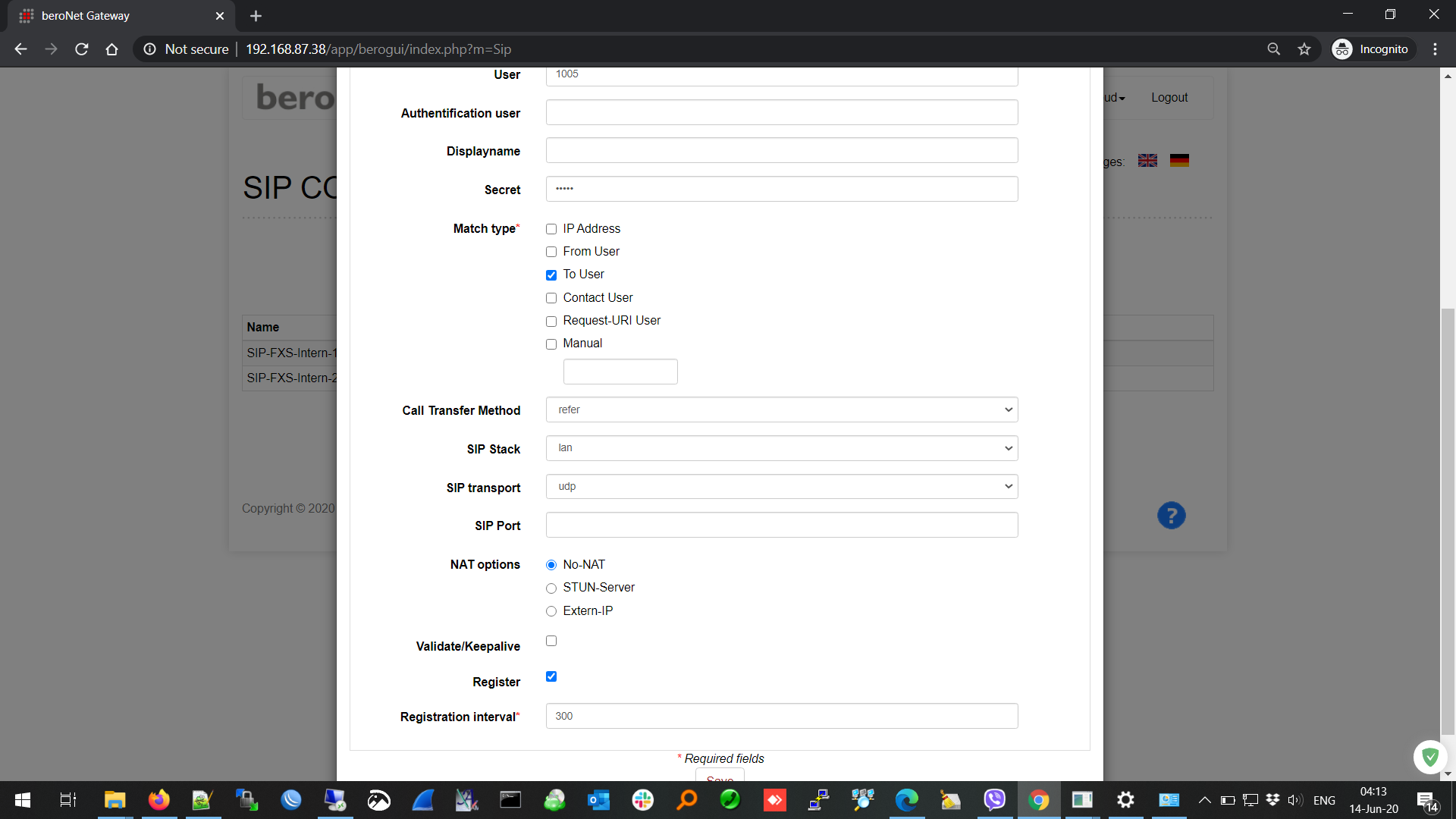Expand Call Transfer Method dropdown
The width and height of the screenshot is (1456, 819).
point(781,409)
